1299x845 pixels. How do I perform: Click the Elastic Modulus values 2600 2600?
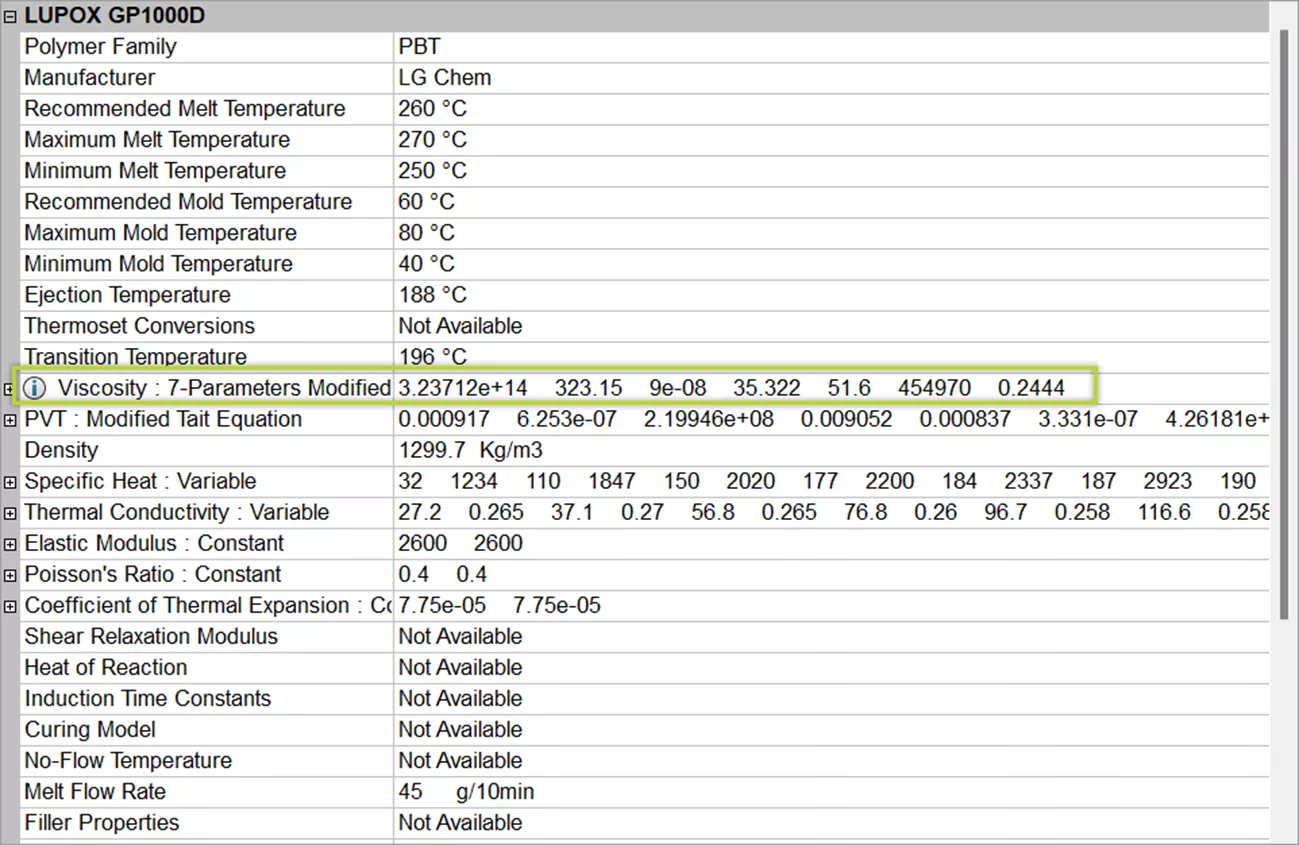[x=460, y=543]
